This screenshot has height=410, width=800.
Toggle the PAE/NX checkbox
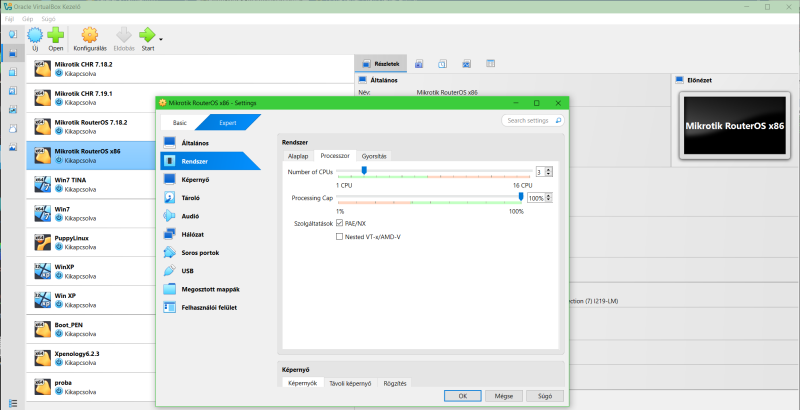[x=339, y=223]
